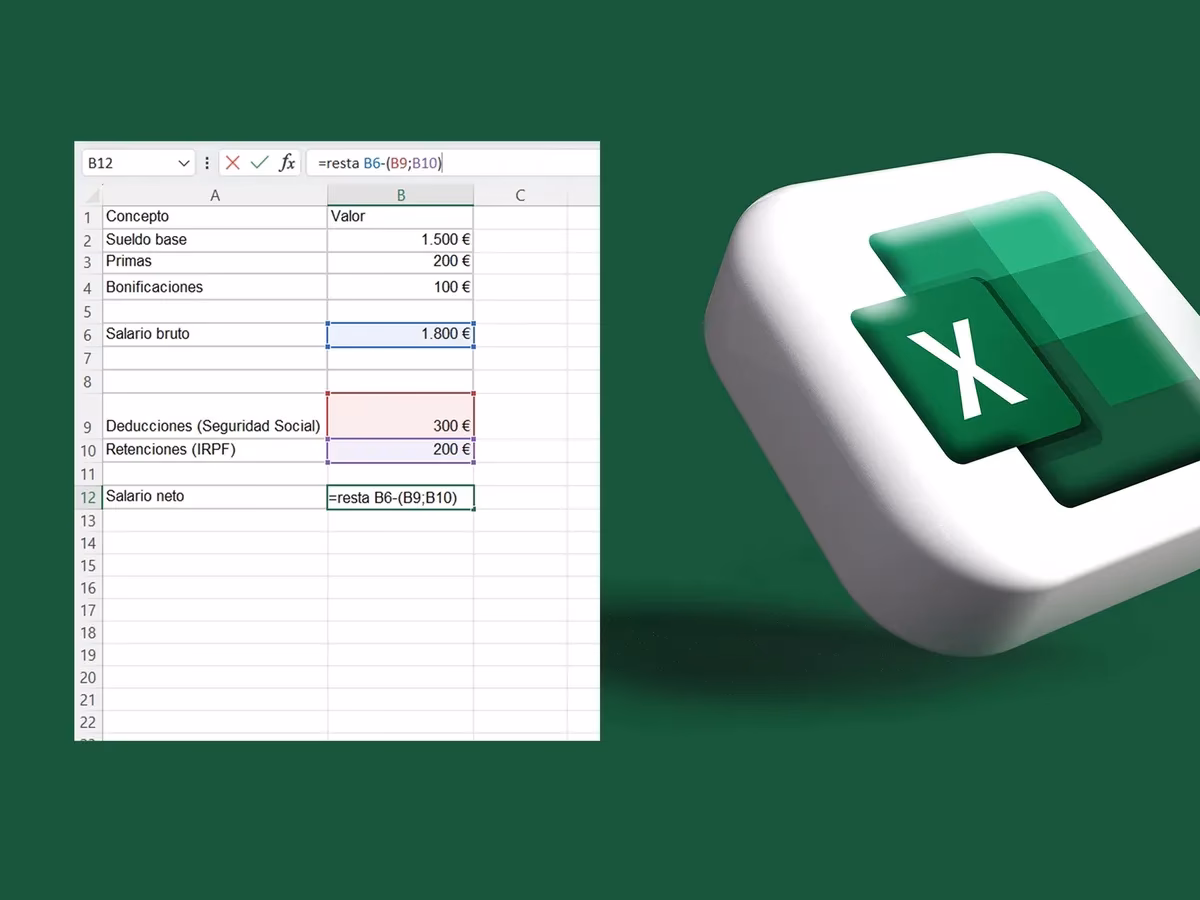The height and width of the screenshot is (900, 1200).
Task: Select column C header
Action: pos(520,196)
